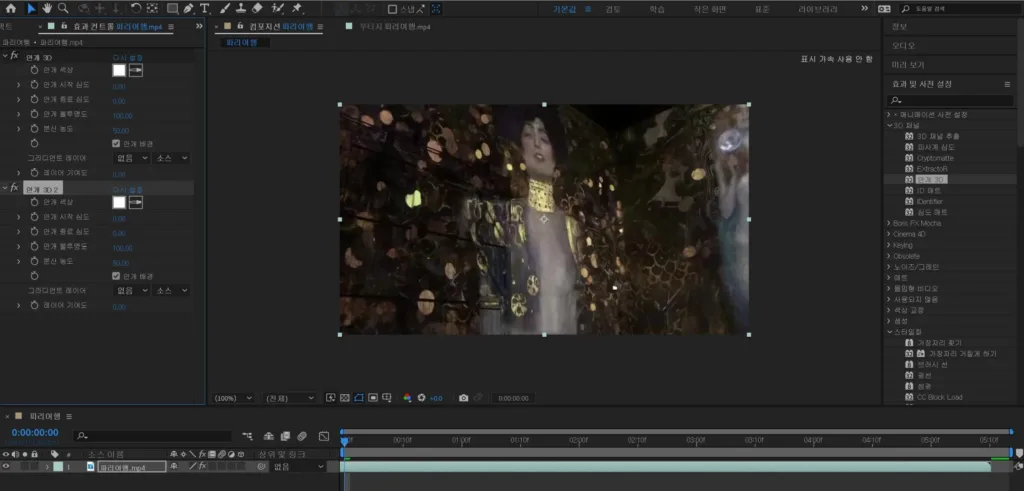
Task: Select the Clone Stamp tool
Action: [240, 8]
